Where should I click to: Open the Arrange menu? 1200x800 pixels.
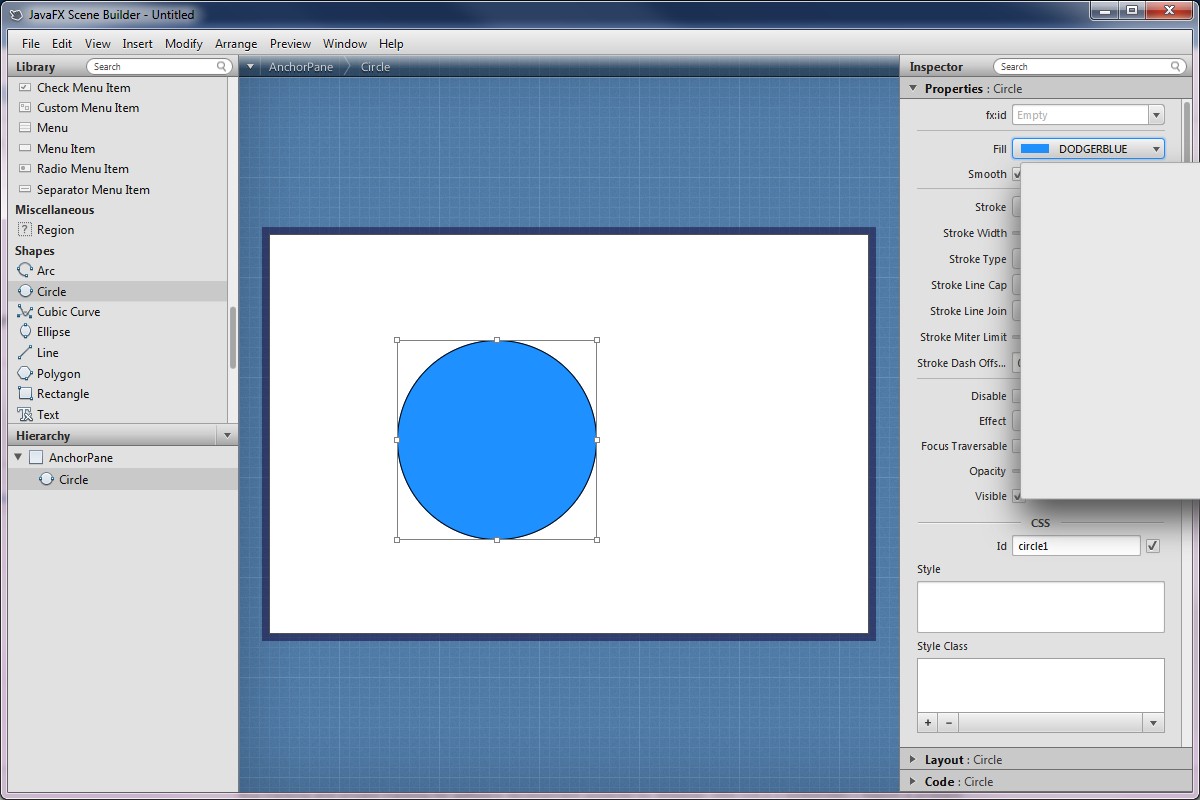(236, 44)
